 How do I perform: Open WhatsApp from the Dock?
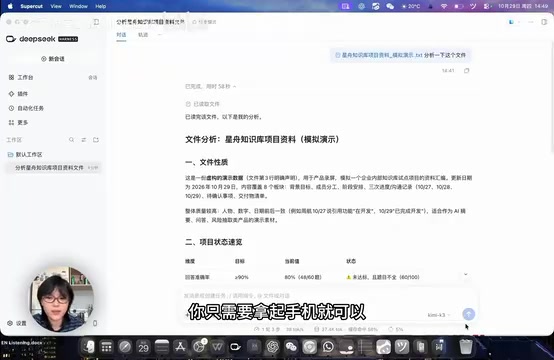[x=328, y=347]
